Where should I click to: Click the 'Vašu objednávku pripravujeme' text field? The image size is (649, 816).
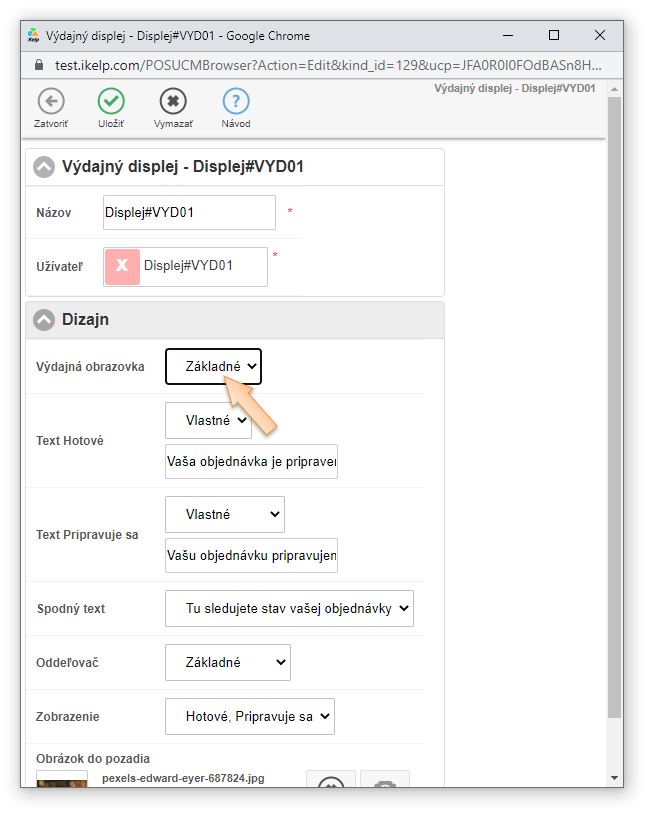251,555
